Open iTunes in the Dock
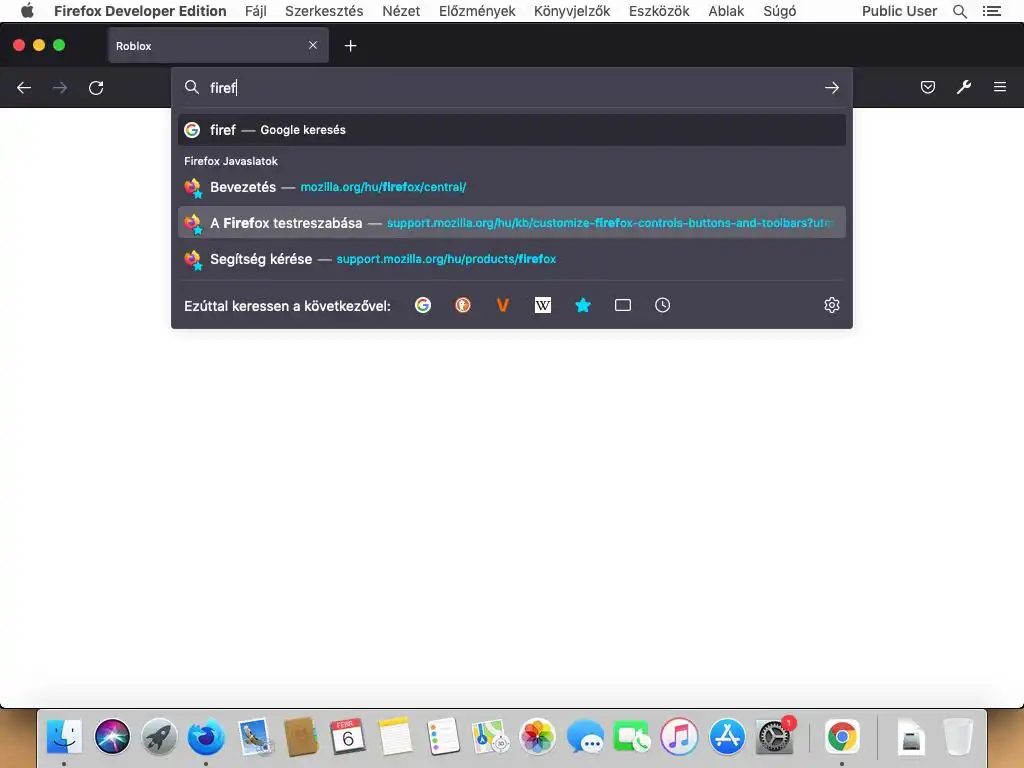This screenshot has width=1024, height=768. coord(679,737)
